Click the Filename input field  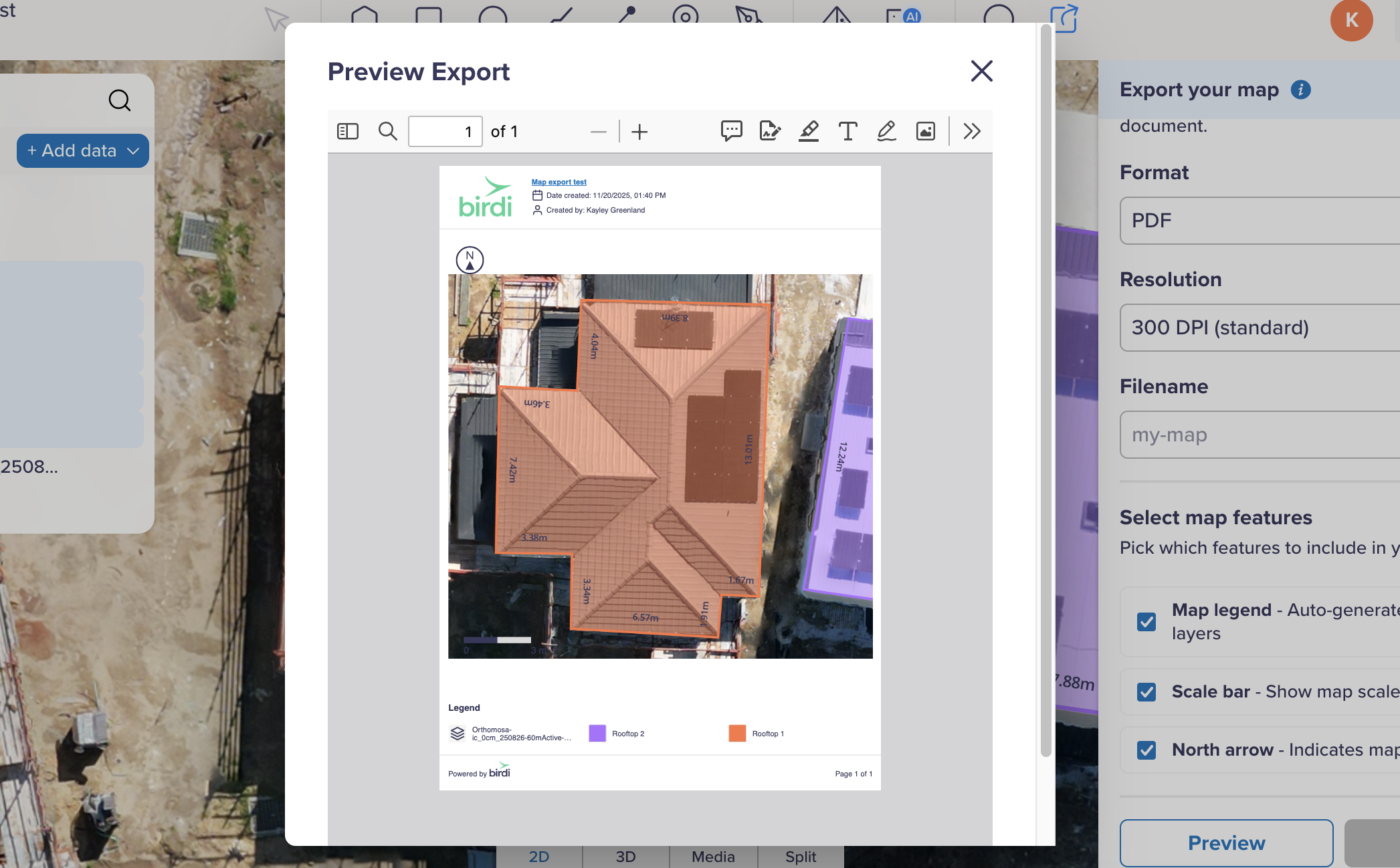click(x=1258, y=435)
